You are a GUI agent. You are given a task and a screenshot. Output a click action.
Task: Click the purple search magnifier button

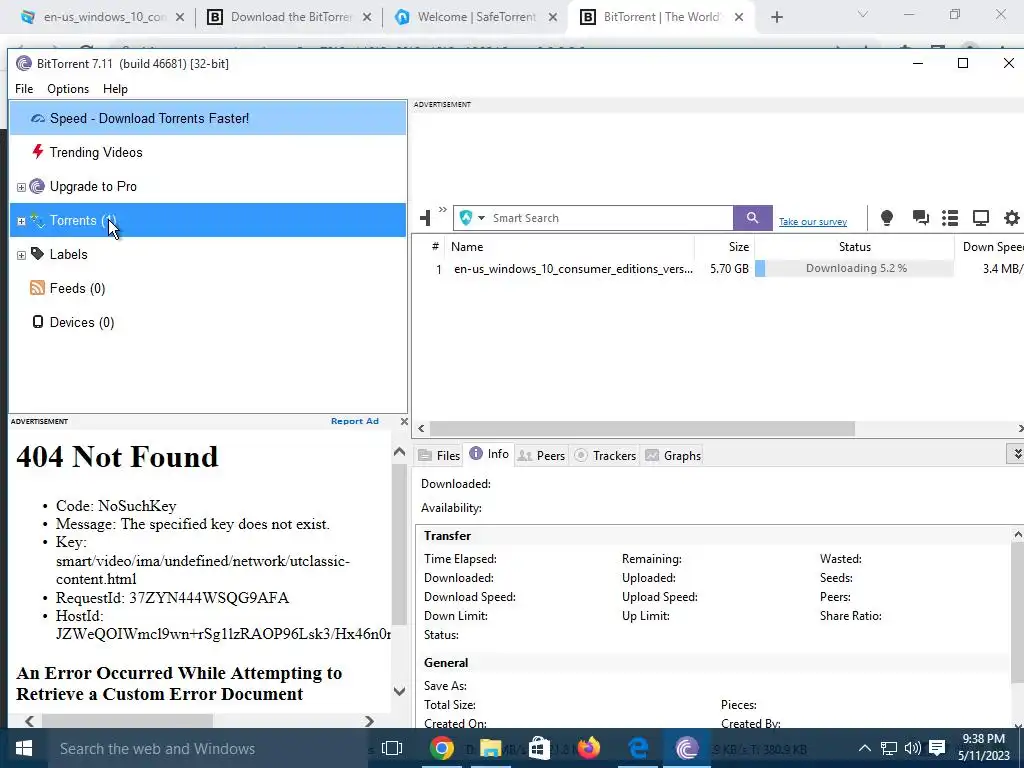click(x=752, y=218)
